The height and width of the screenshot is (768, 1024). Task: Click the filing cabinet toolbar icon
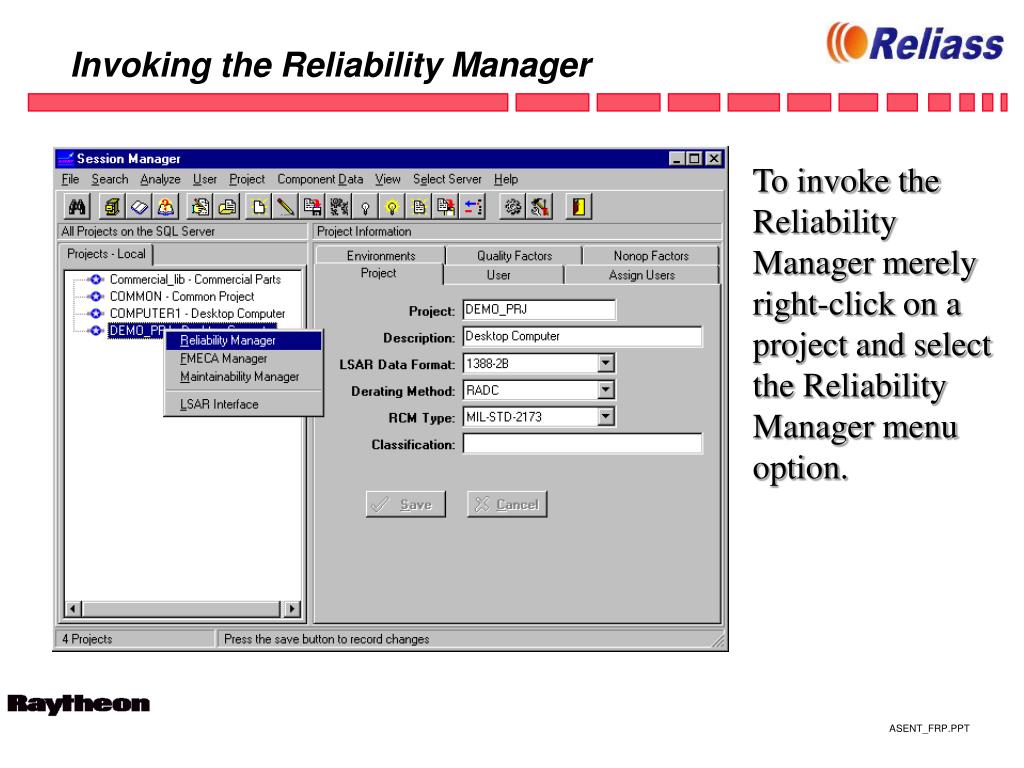tap(112, 207)
